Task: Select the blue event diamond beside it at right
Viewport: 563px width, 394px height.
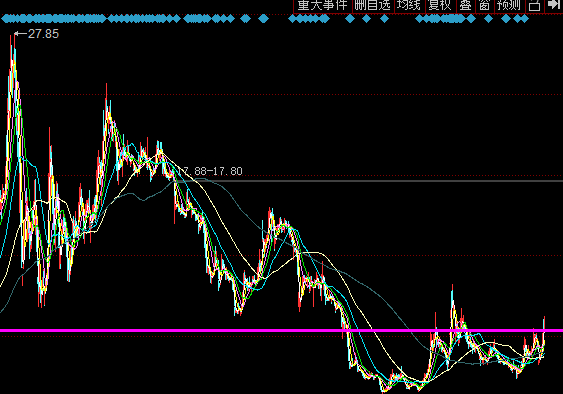Action: 263,19
